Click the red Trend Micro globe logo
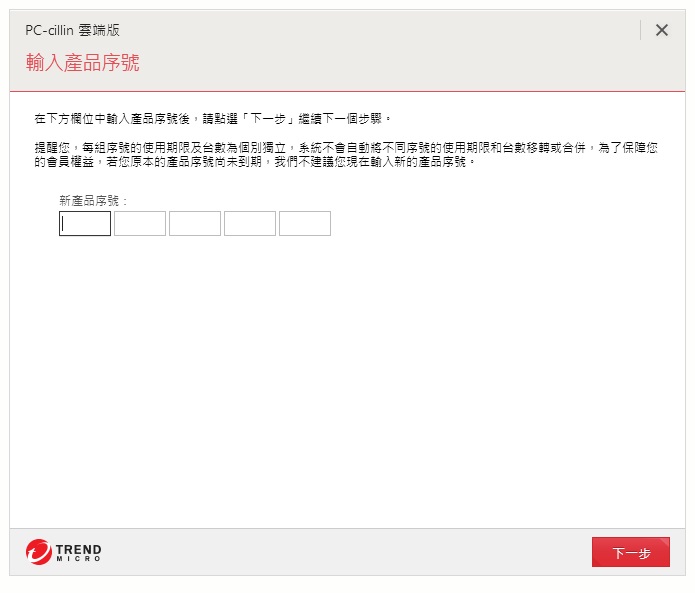The height and width of the screenshot is (593, 695). click(x=38, y=552)
